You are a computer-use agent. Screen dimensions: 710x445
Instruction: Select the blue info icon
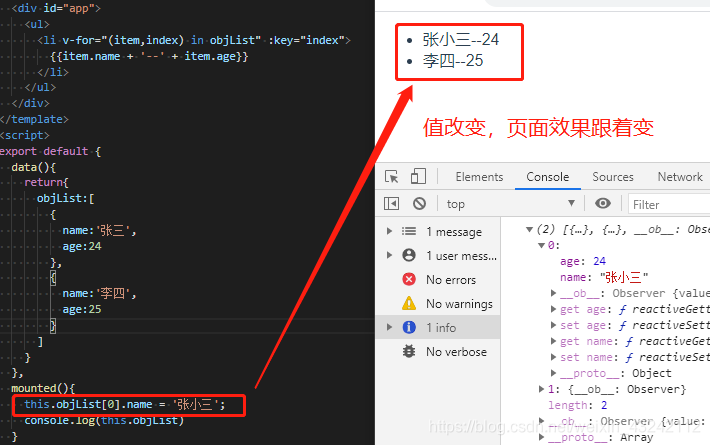point(409,327)
